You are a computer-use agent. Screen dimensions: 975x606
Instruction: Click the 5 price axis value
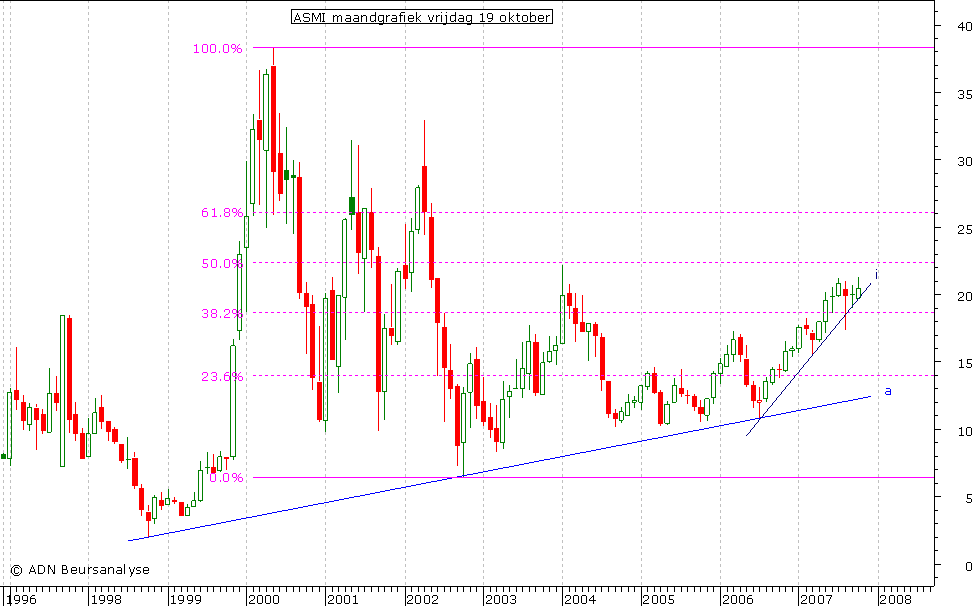[x=969, y=498]
